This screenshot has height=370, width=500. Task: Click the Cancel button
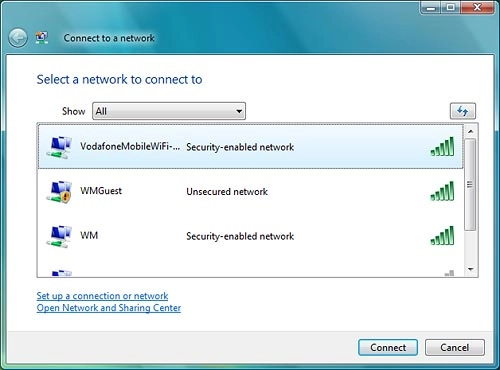coord(455,348)
